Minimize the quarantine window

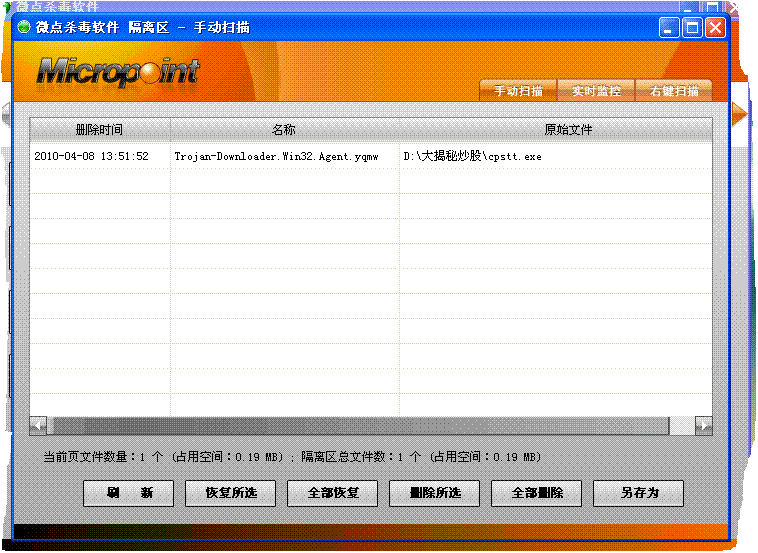point(669,28)
